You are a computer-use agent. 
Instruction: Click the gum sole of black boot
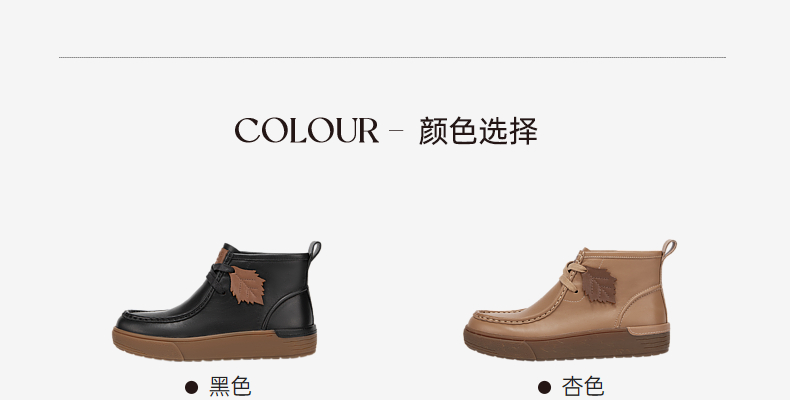(214, 345)
